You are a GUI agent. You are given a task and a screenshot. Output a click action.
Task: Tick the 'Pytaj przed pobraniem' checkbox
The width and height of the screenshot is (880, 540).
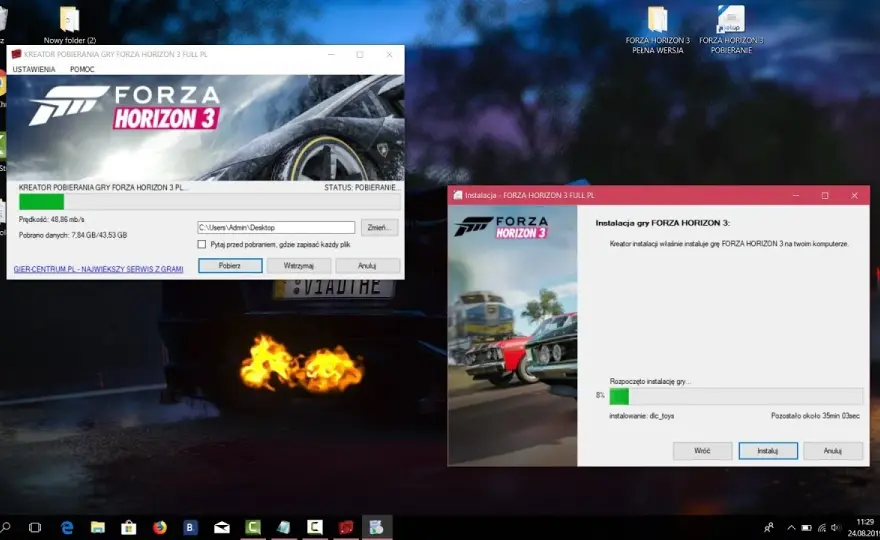(x=201, y=244)
